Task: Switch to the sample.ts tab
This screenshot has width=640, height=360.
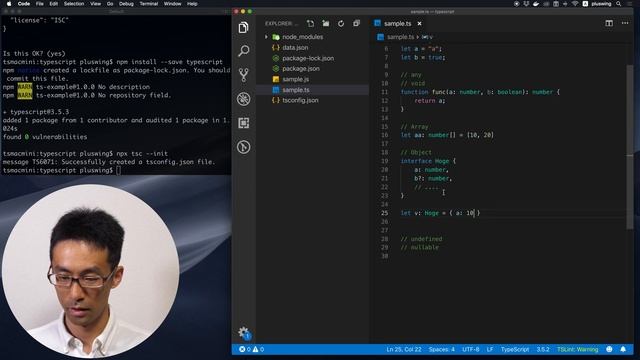Action: click(x=397, y=24)
